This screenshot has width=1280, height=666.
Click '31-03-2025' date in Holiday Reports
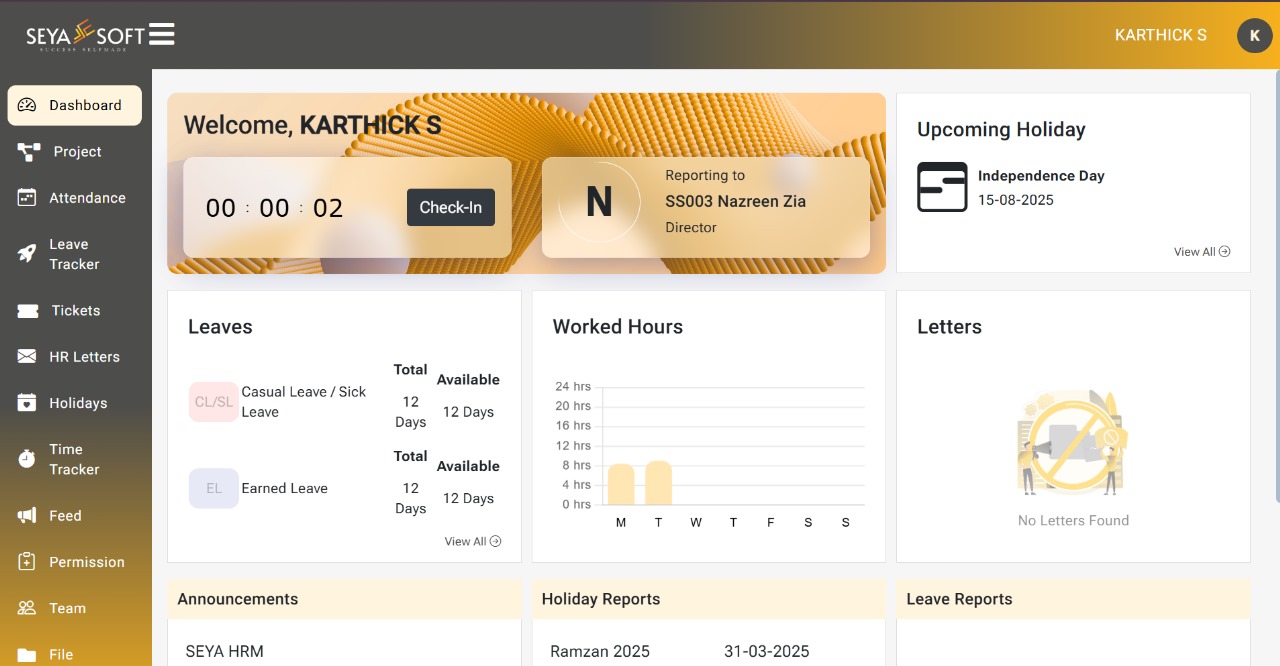(x=766, y=651)
